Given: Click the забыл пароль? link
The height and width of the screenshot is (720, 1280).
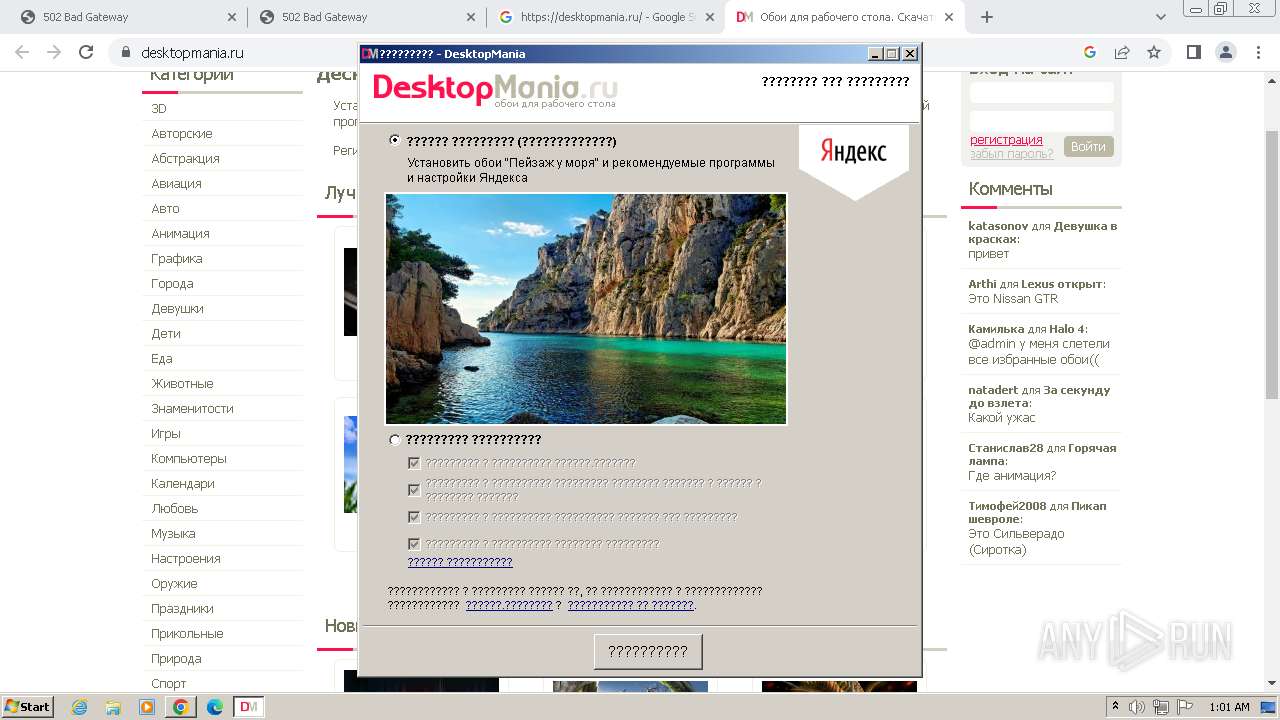Looking at the screenshot, I should point(1011,153).
